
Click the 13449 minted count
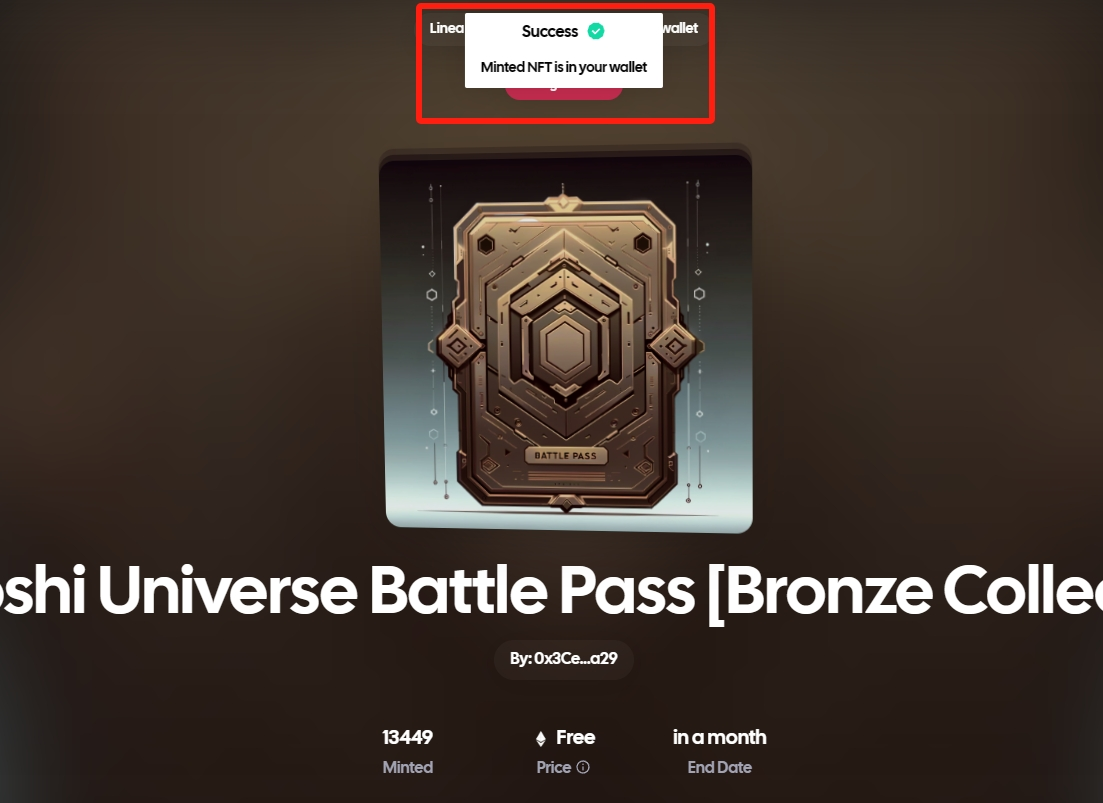pos(407,738)
